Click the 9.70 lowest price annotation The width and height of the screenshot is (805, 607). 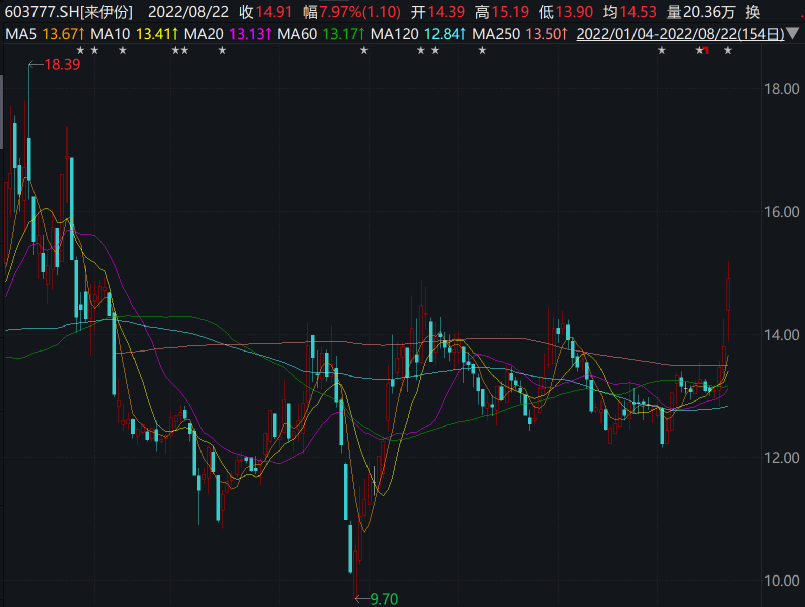pyautogui.click(x=384, y=598)
